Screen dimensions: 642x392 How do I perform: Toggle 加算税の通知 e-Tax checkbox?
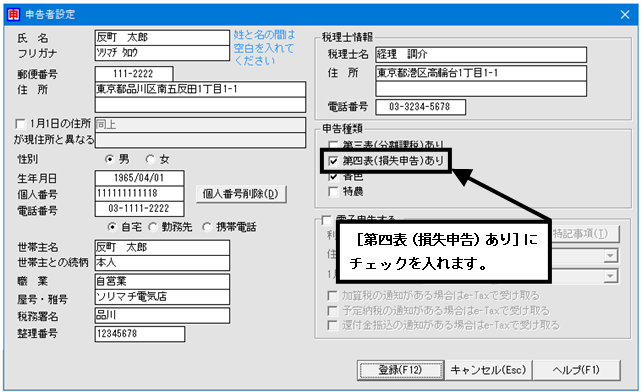click(332, 295)
